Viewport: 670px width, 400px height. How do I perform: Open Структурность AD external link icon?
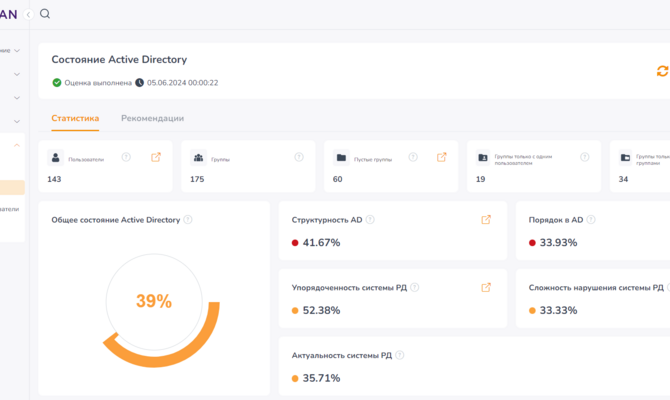[x=486, y=220]
